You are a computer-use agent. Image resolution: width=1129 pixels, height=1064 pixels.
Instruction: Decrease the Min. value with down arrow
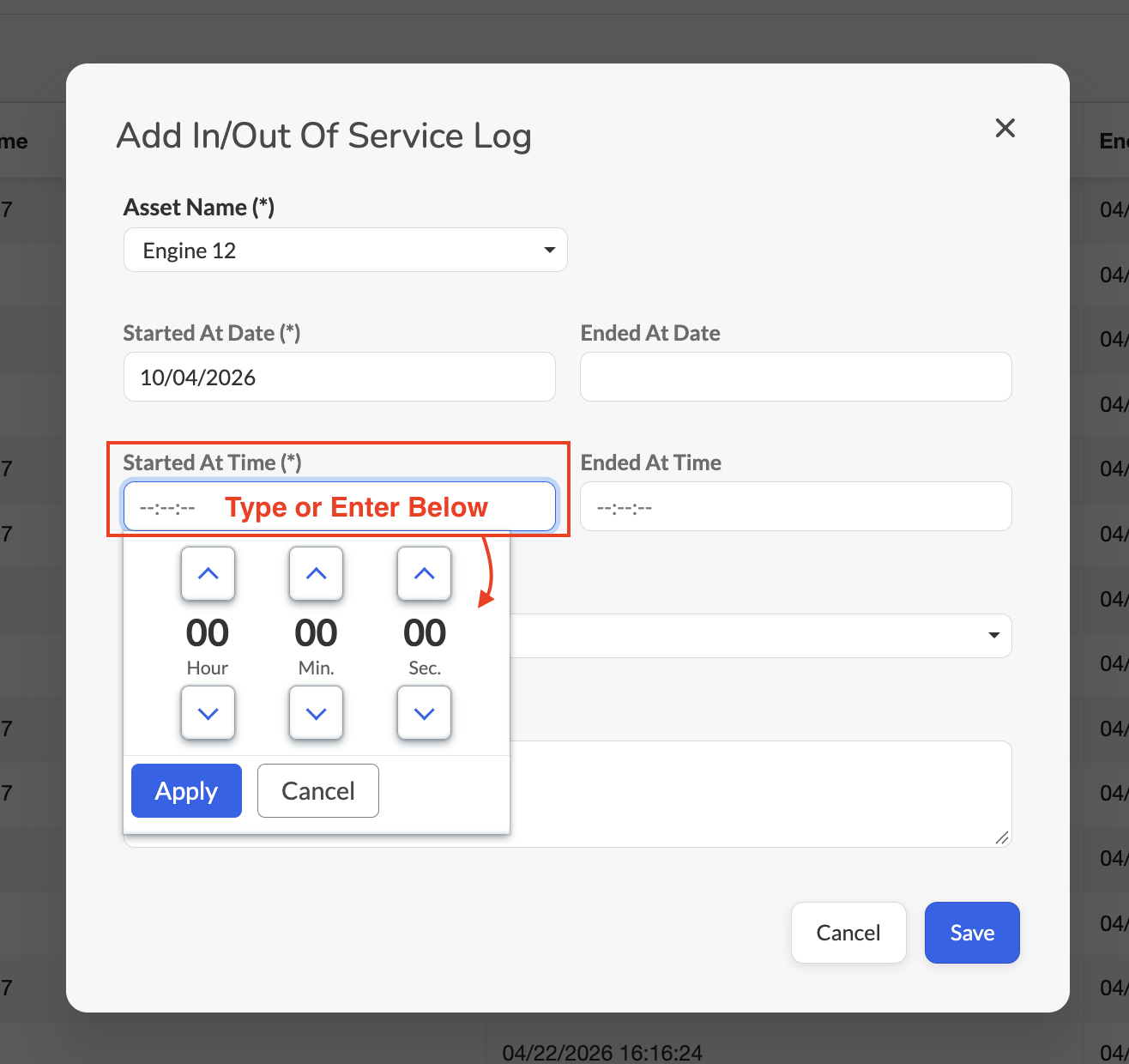pyautogui.click(x=316, y=713)
